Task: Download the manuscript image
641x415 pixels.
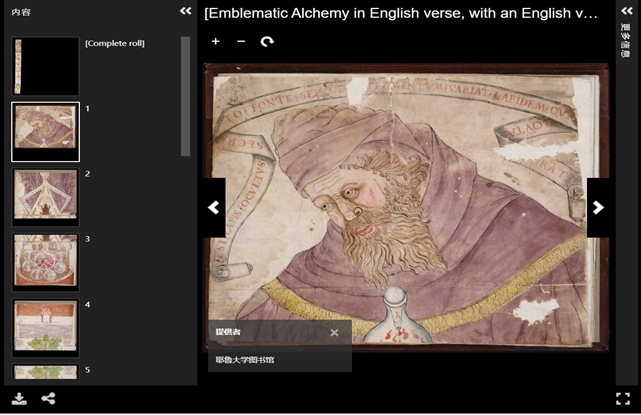Action: [19, 398]
